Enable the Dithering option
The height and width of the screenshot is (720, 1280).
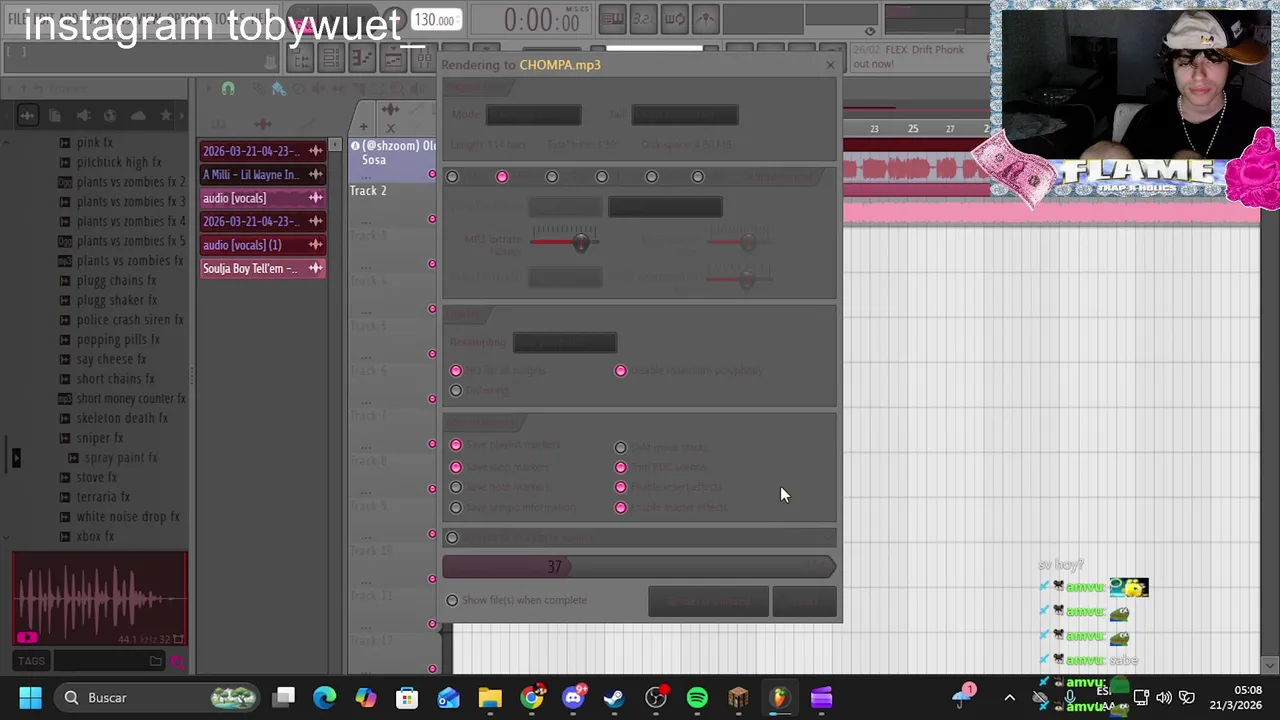(456, 390)
